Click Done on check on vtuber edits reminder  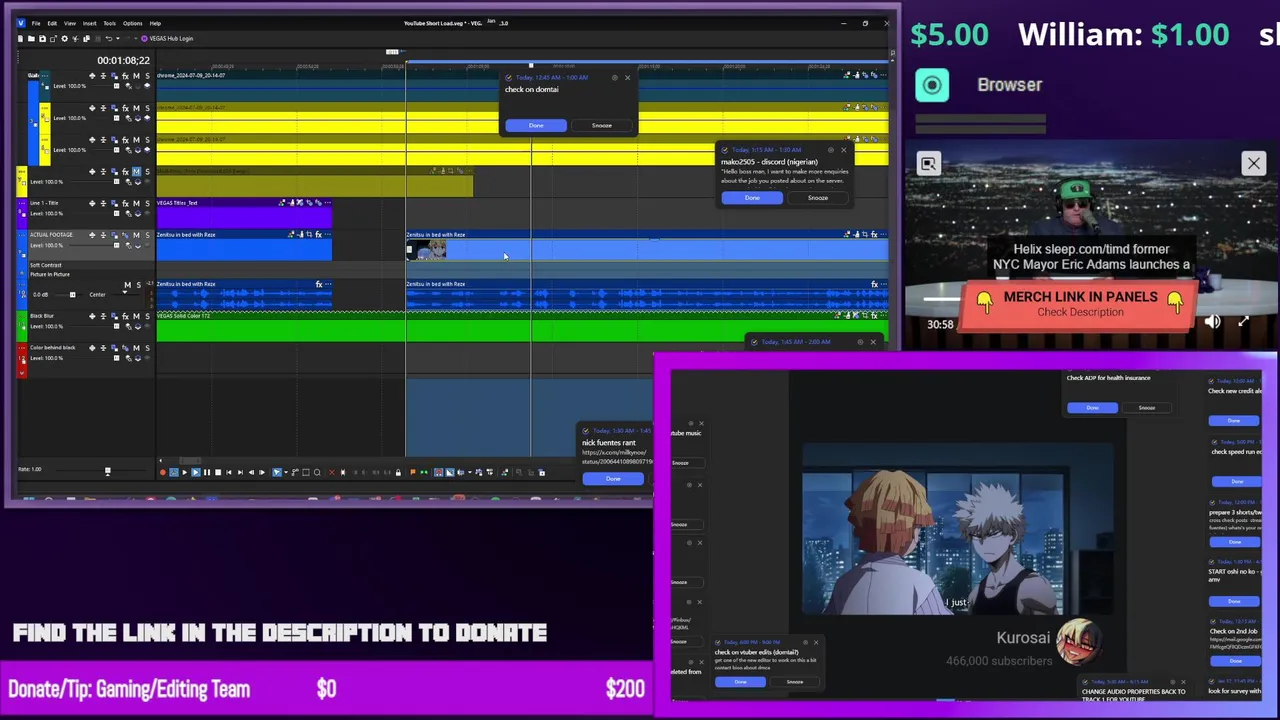pyautogui.click(x=740, y=682)
